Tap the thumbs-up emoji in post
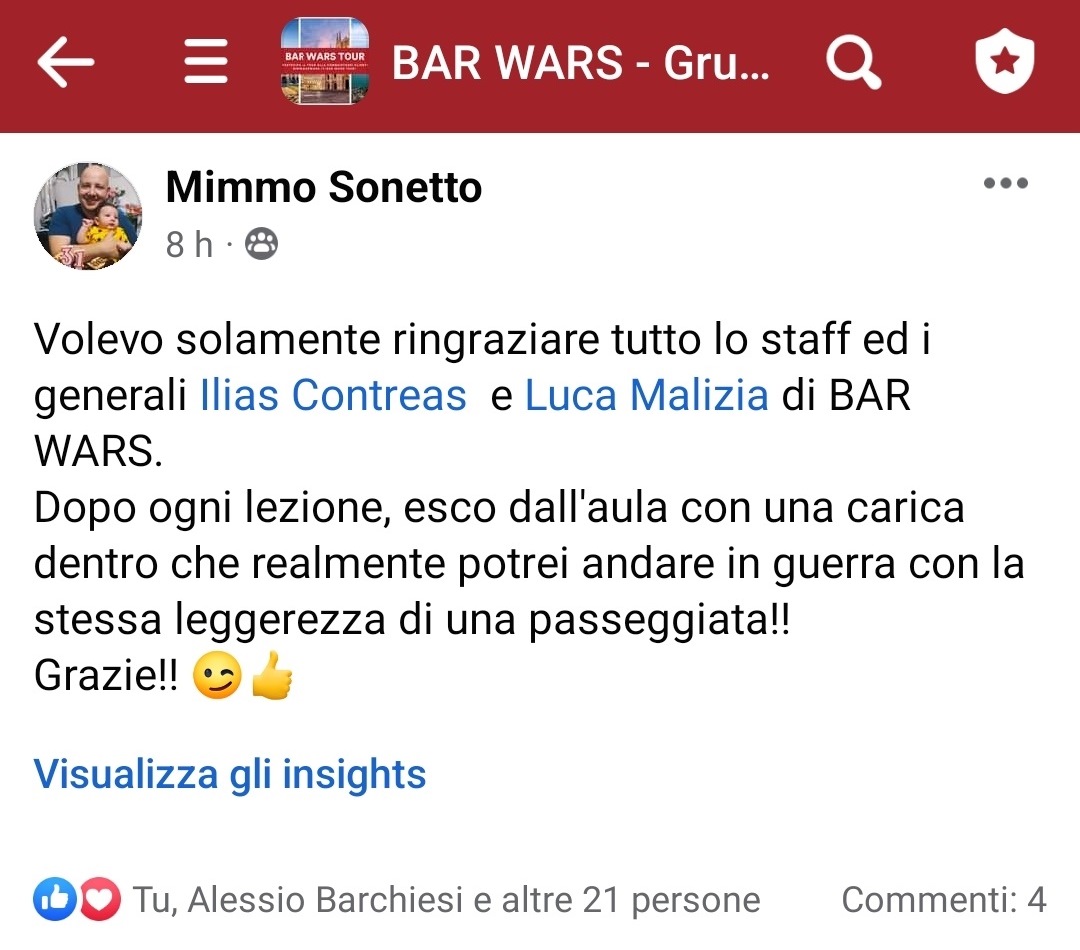Image resolution: width=1080 pixels, height=950 pixels. [273, 675]
